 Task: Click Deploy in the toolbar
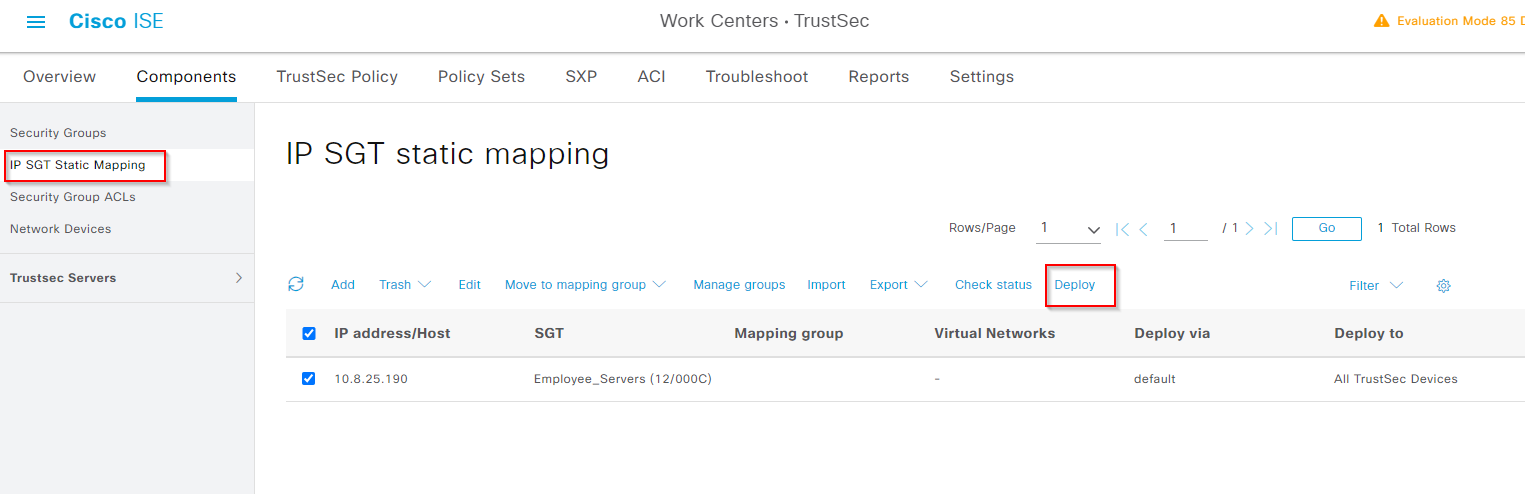tap(1075, 285)
